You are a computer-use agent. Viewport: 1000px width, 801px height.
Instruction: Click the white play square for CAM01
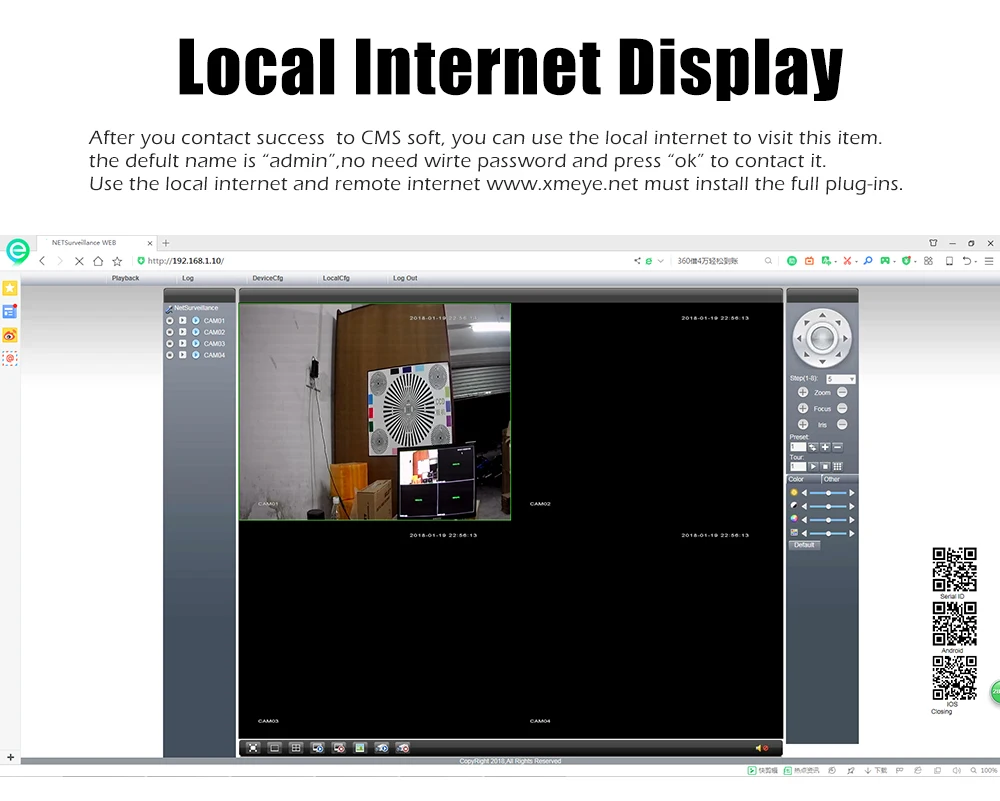(x=182, y=321)
